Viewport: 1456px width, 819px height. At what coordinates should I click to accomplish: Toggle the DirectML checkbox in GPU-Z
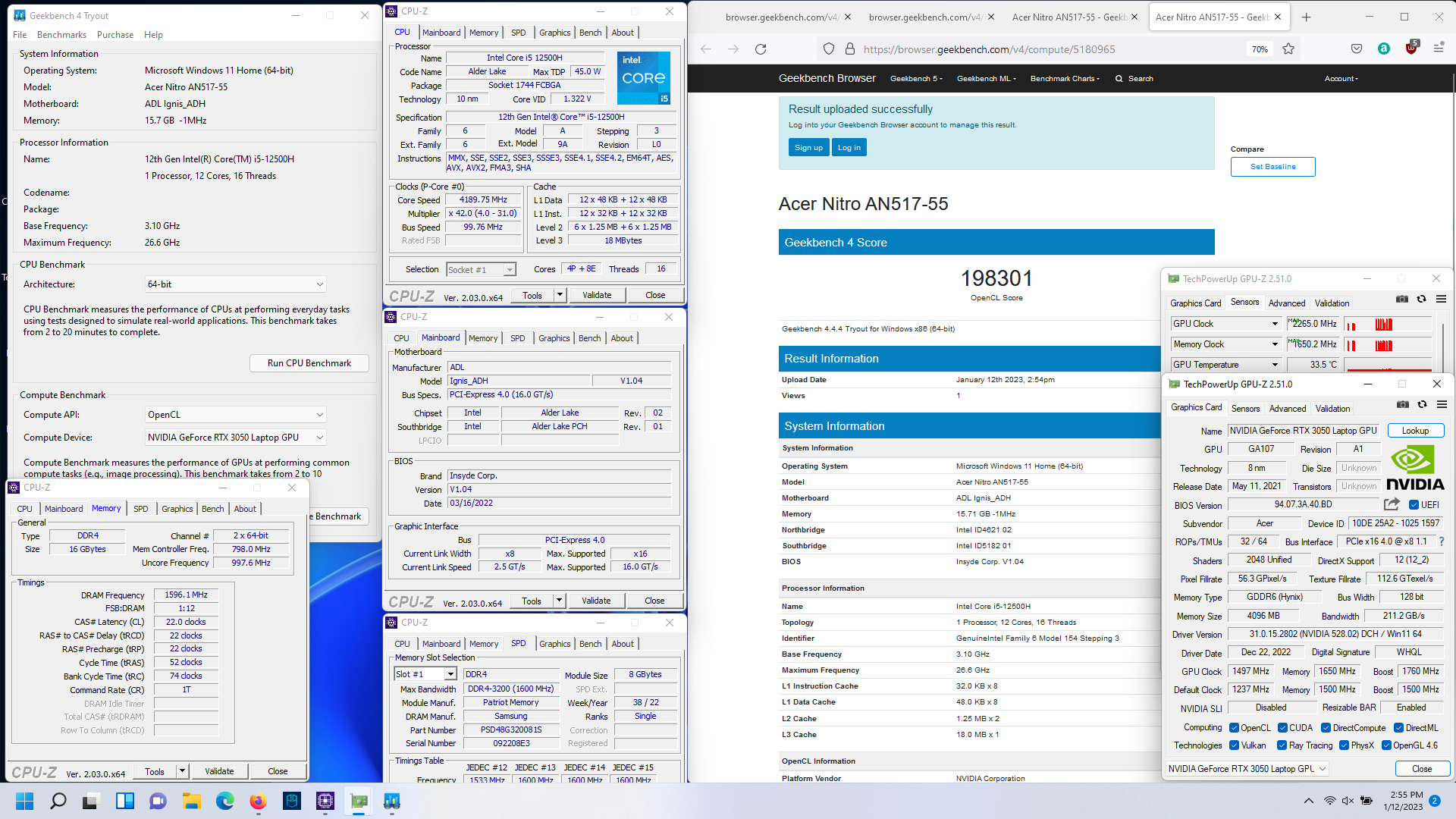[1398, 728]
